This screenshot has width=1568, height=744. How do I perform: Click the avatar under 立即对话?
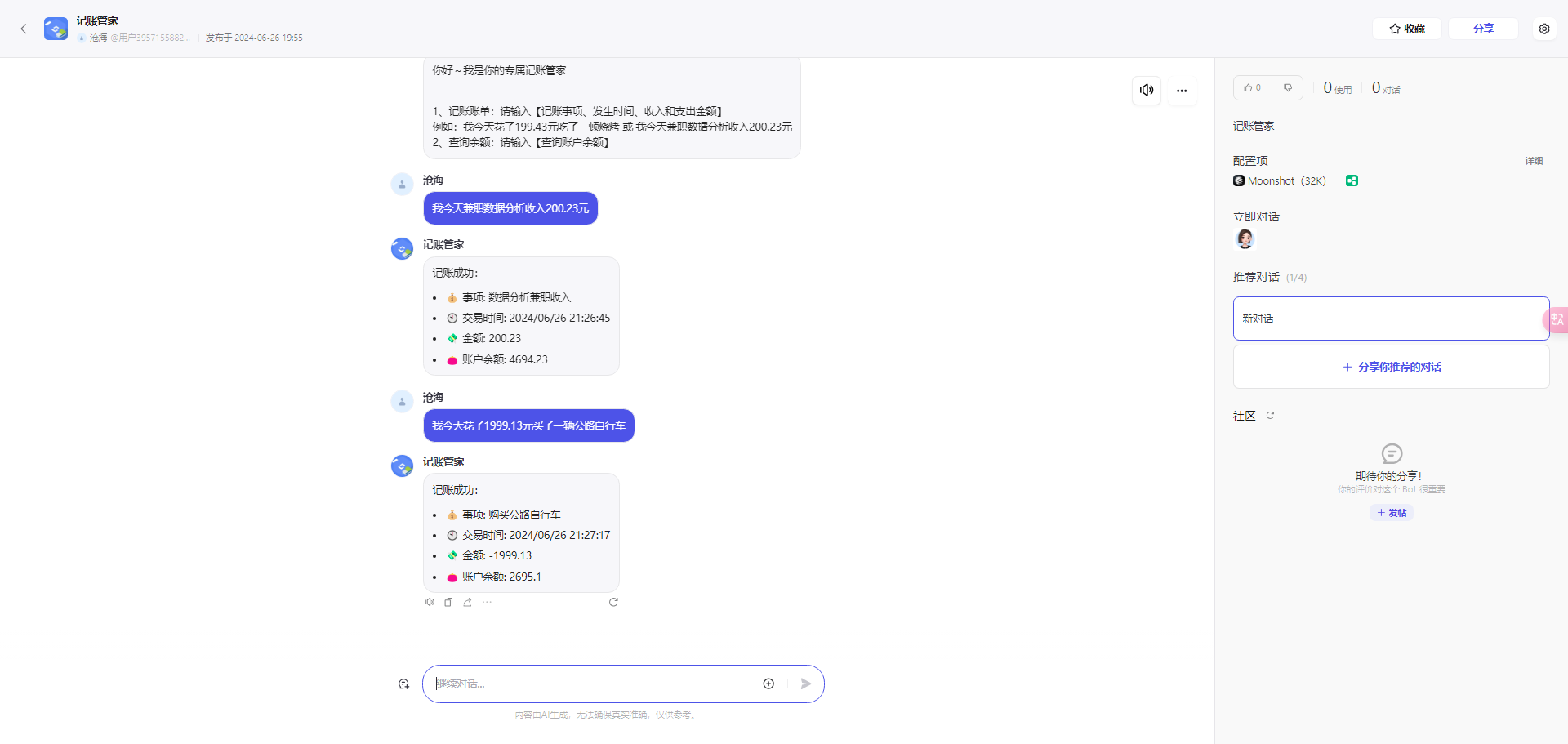[1245, 238]
